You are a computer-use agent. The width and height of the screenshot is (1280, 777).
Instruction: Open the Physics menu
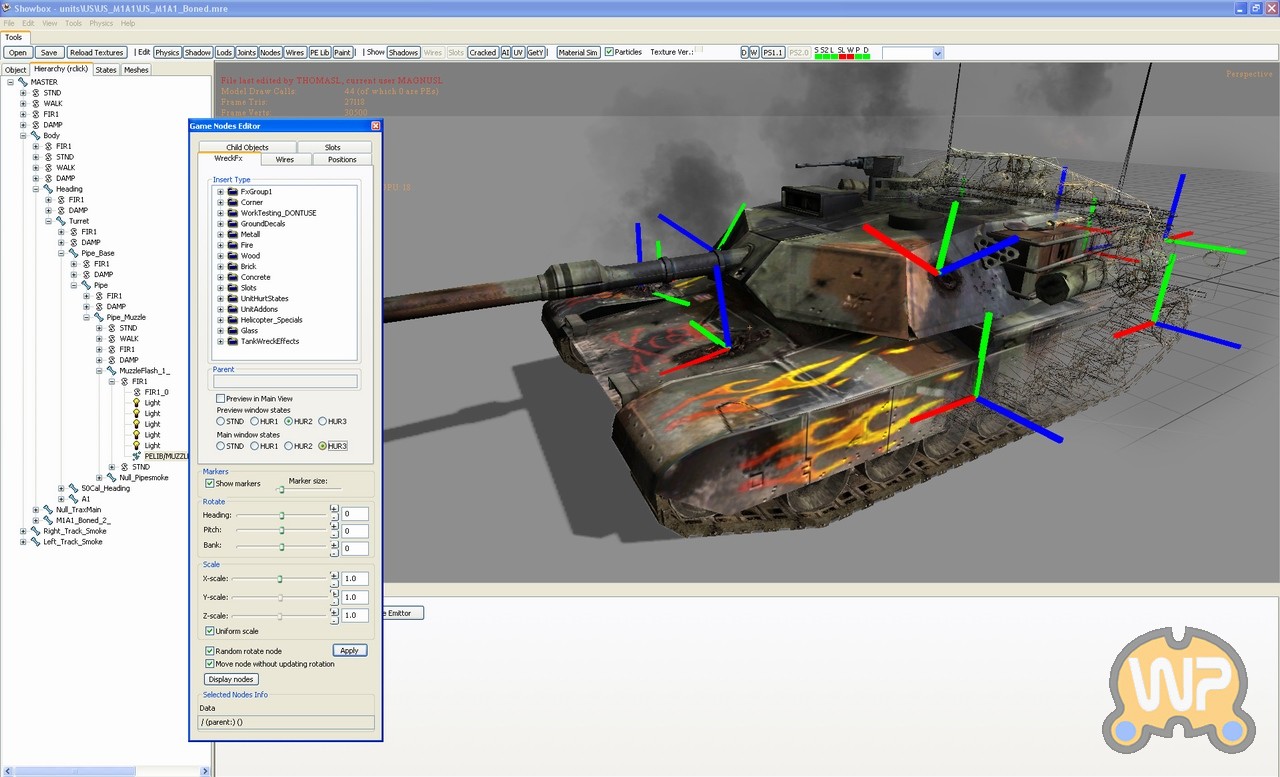click(x=101, y=23)
